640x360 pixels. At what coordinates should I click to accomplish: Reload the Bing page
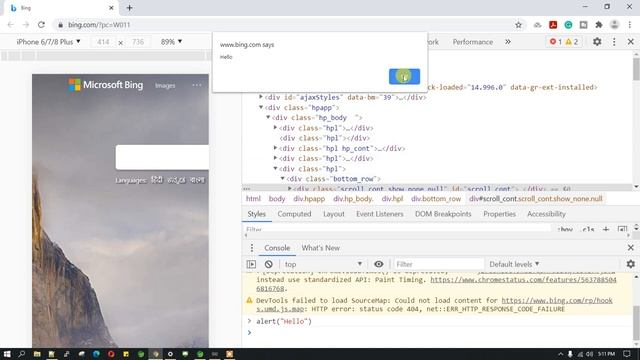(x=41, y=25)
